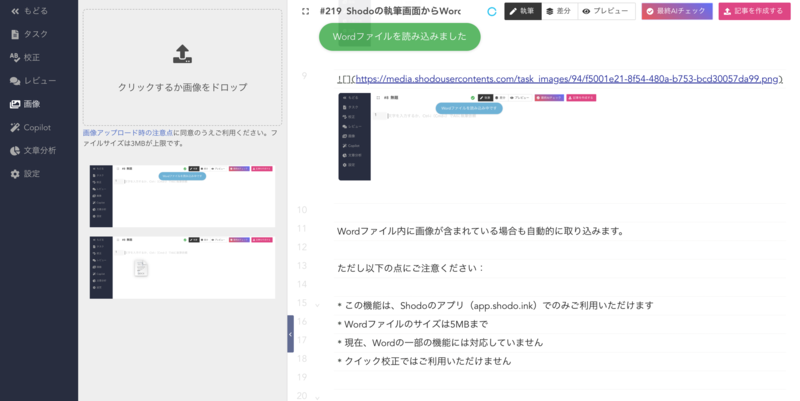800x401 pixels.
Task: Switch to プレビュー view
Action: tap(606, 11)
